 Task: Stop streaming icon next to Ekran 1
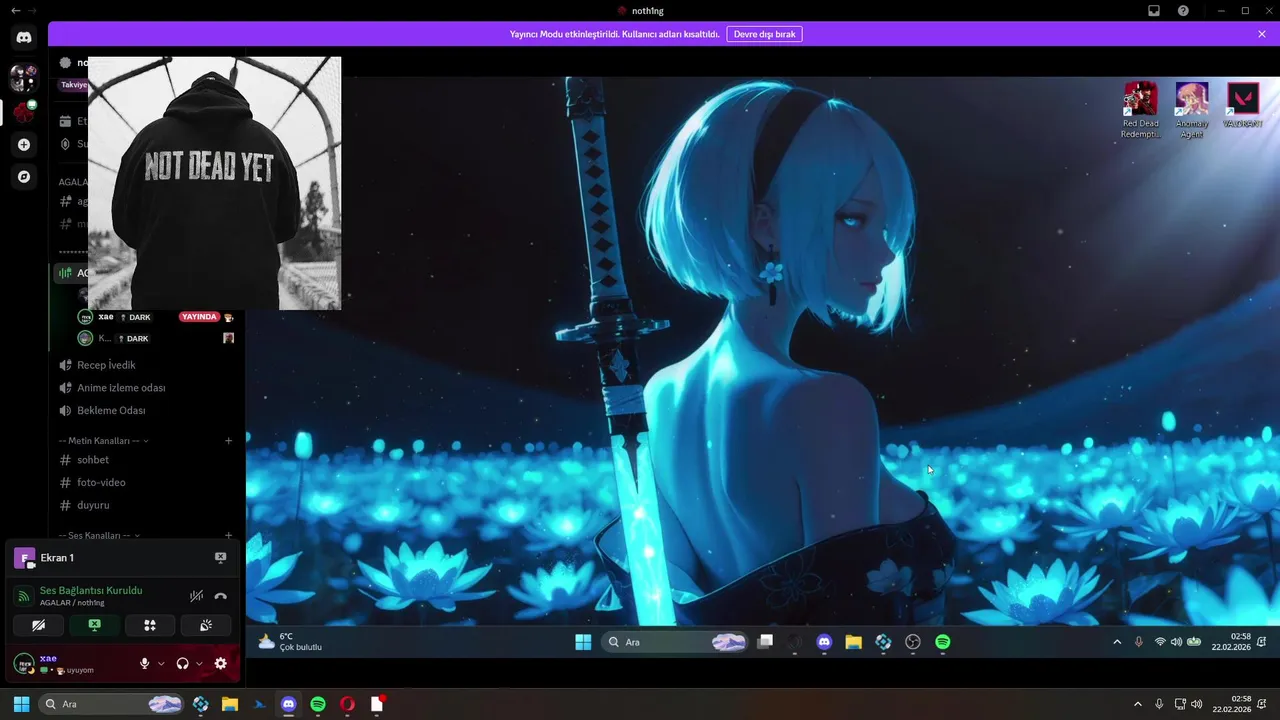point(220,558)
